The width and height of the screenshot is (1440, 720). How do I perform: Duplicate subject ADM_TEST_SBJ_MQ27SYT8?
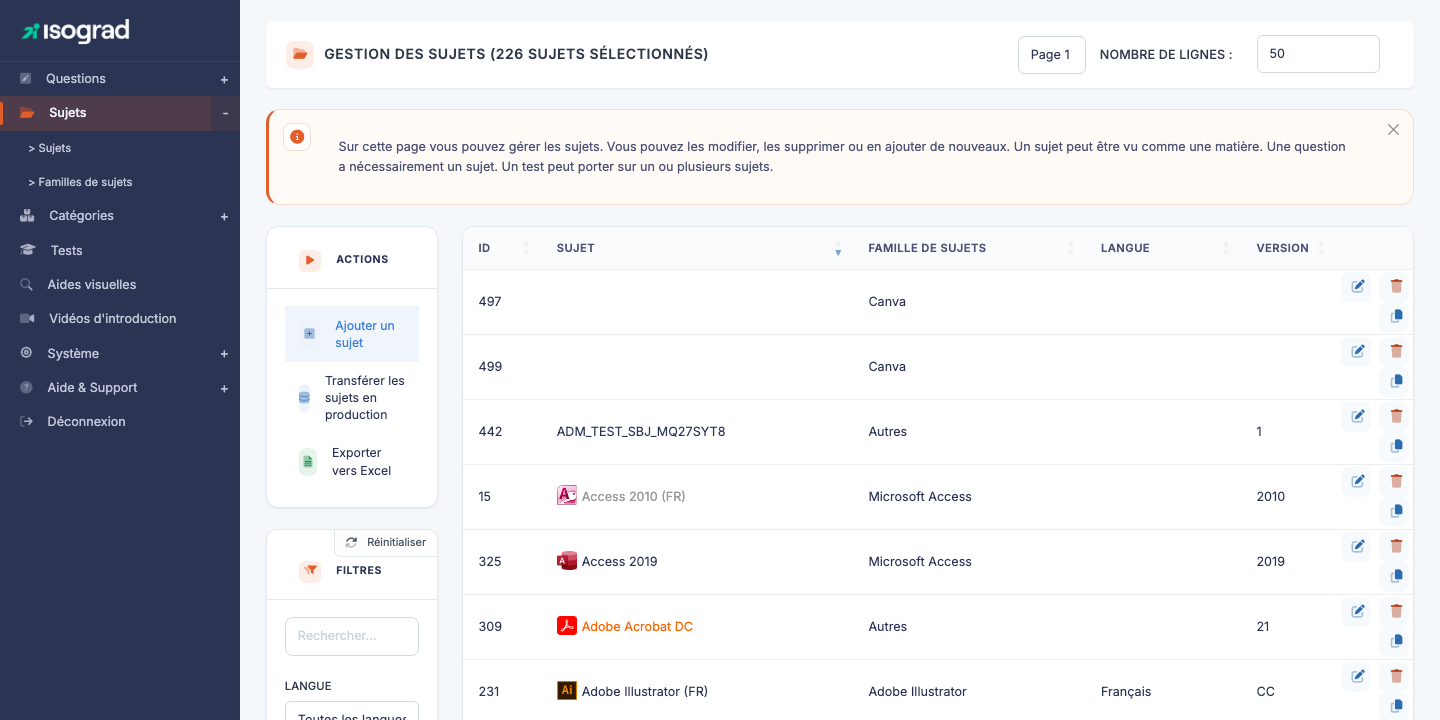[1396, 446]
